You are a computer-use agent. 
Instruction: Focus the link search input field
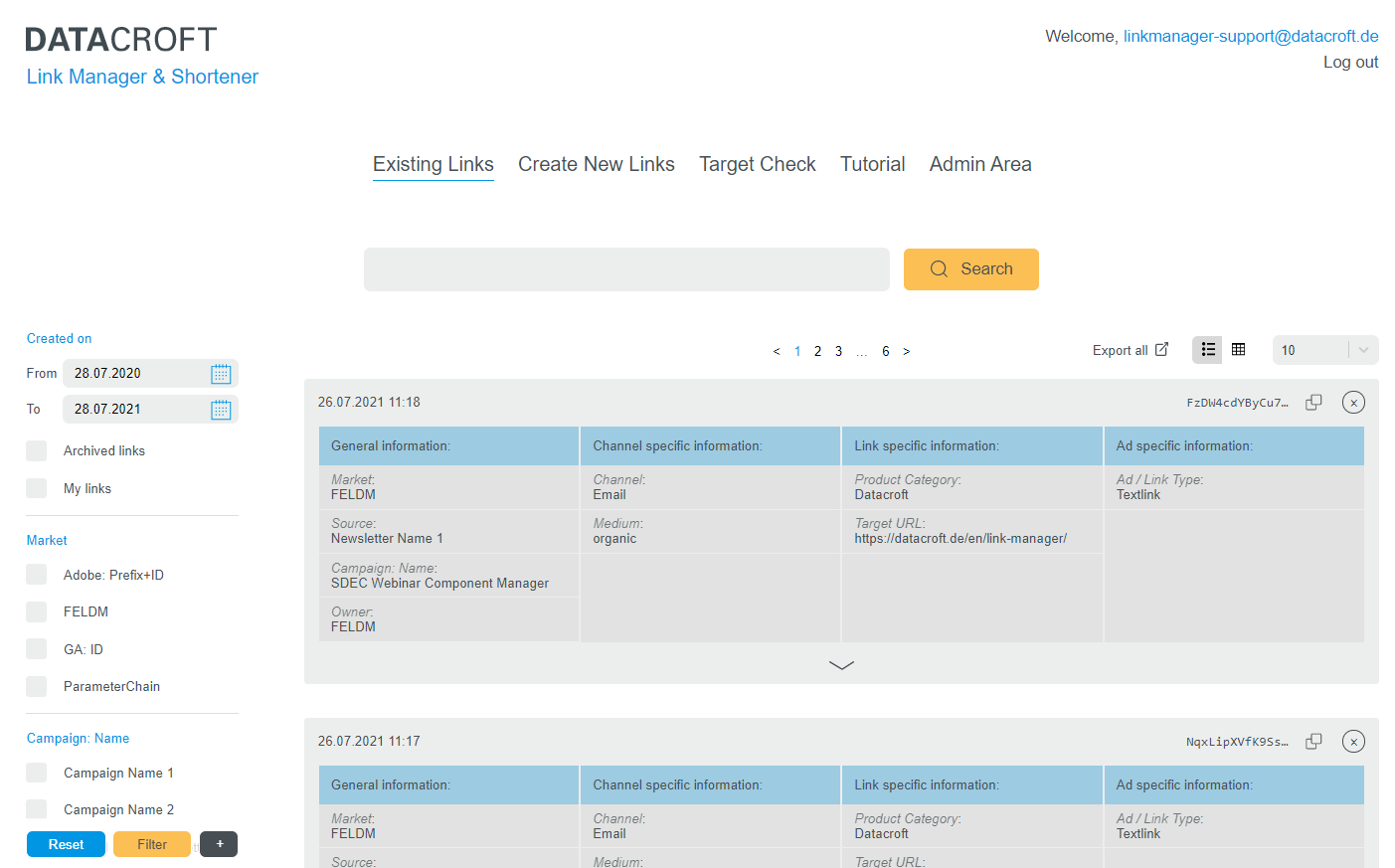point(626,269)
